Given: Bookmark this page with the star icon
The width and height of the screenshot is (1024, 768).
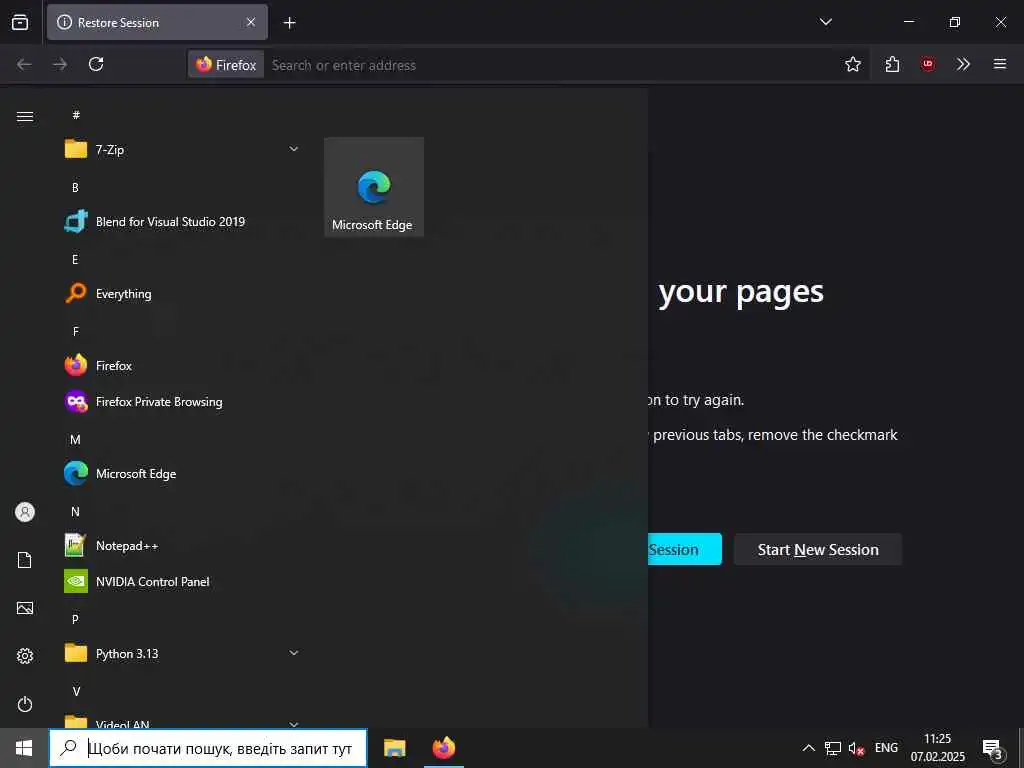Looking at the screenshot, I should click(x=852, y=64).
